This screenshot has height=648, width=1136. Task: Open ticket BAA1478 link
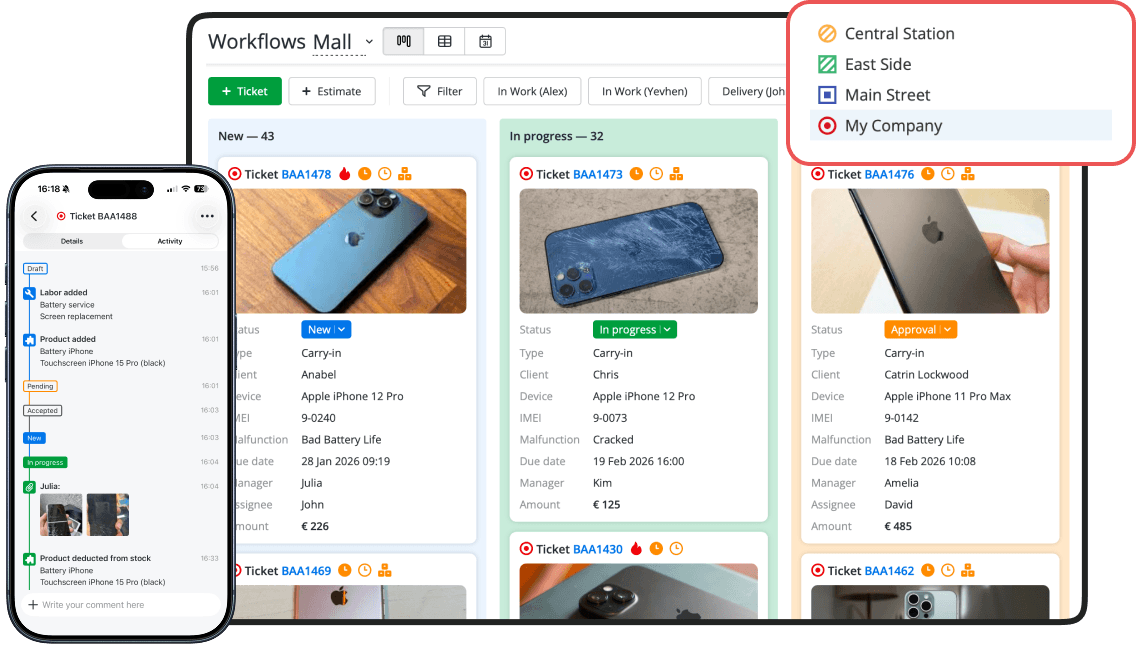tap(306, 174)
